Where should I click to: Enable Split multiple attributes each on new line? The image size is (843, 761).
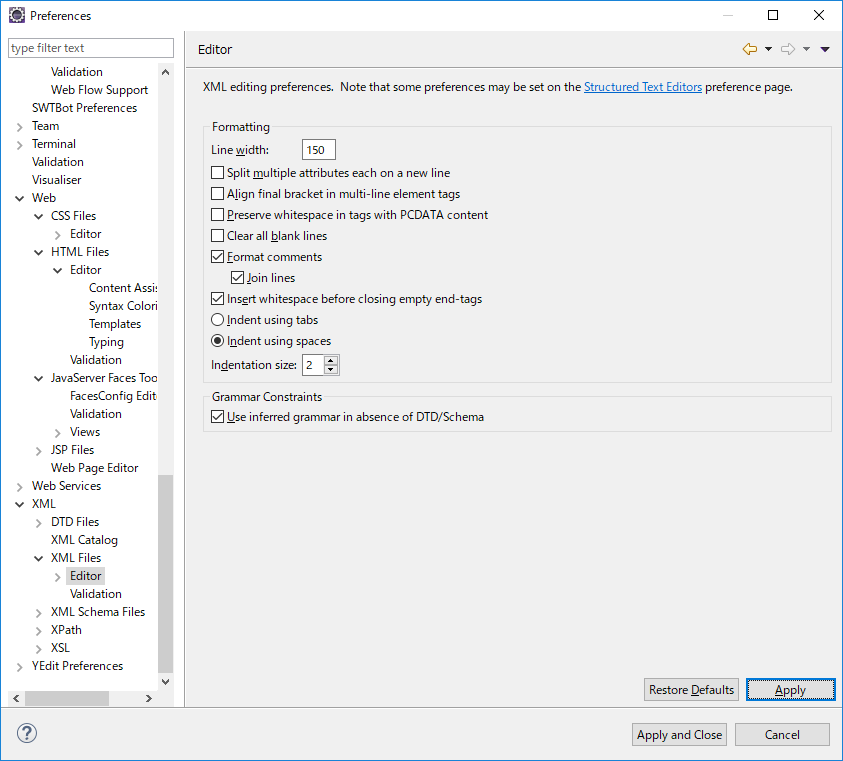(217, 173)
